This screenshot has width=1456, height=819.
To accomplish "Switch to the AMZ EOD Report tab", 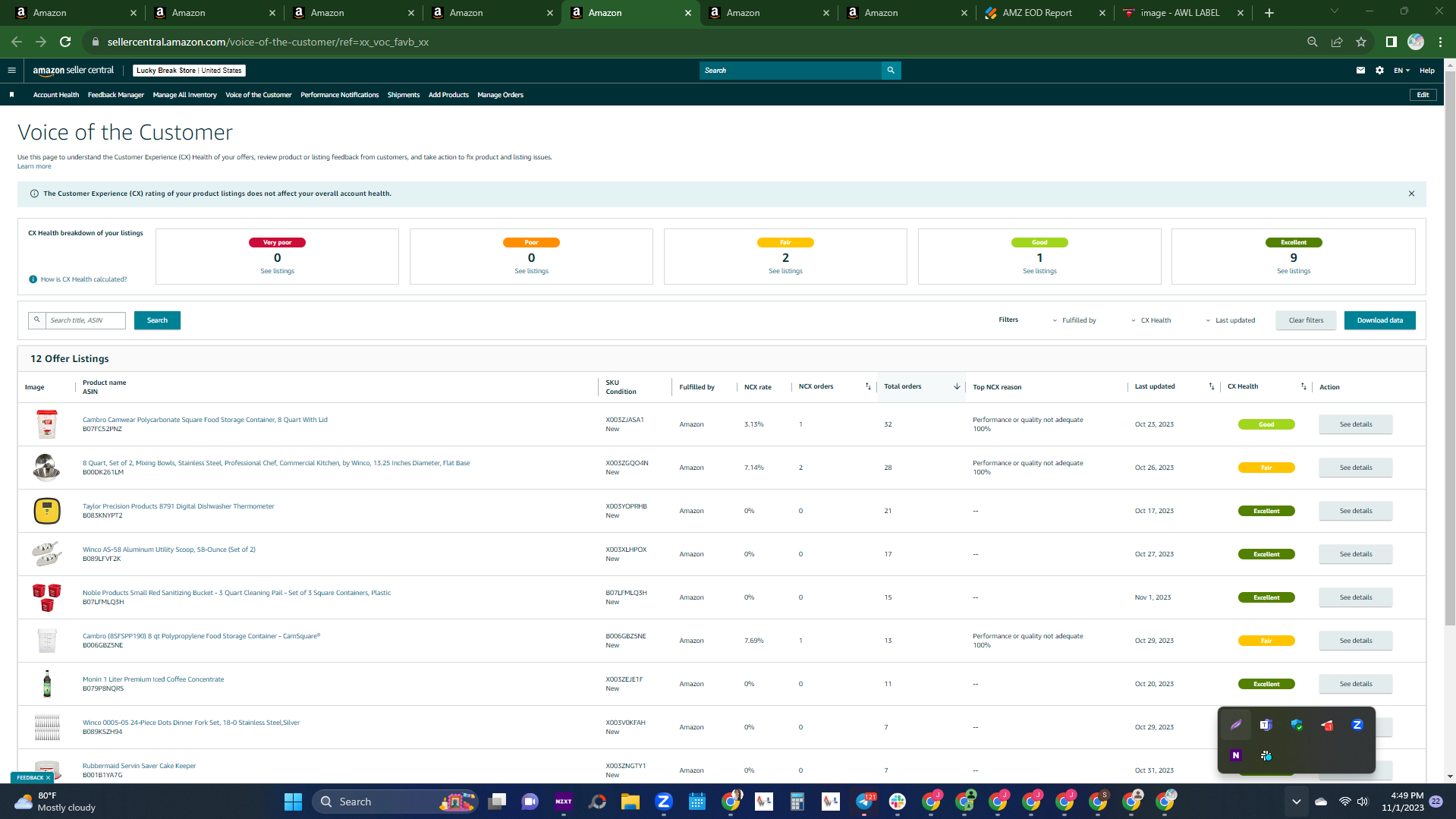I will tap(1044, 13).
